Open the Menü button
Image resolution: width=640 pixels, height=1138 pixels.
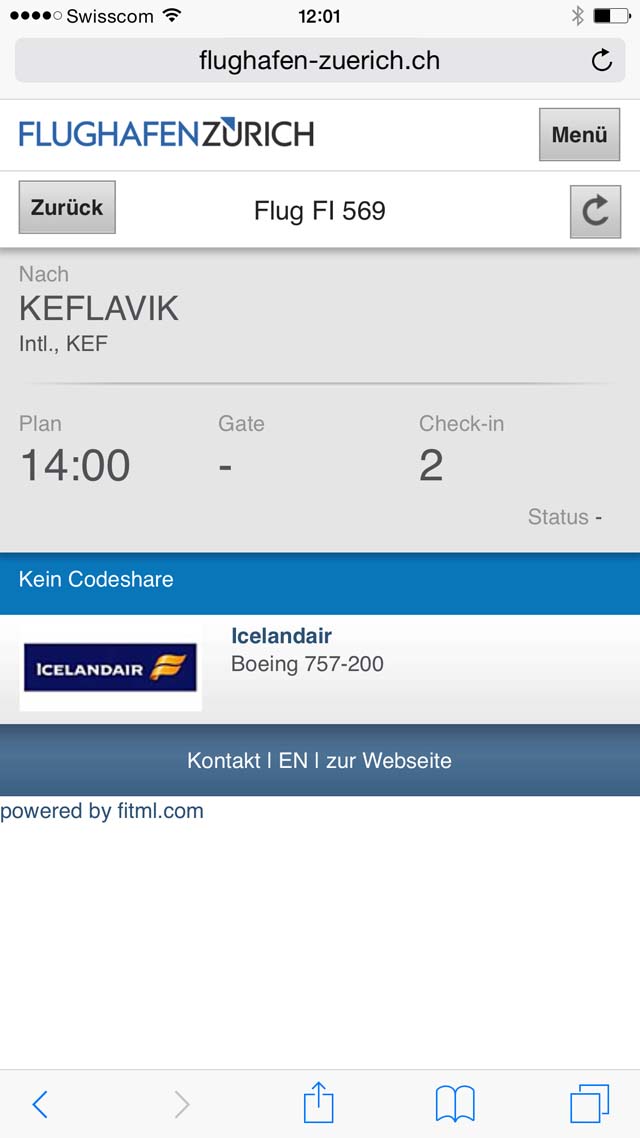579,134
